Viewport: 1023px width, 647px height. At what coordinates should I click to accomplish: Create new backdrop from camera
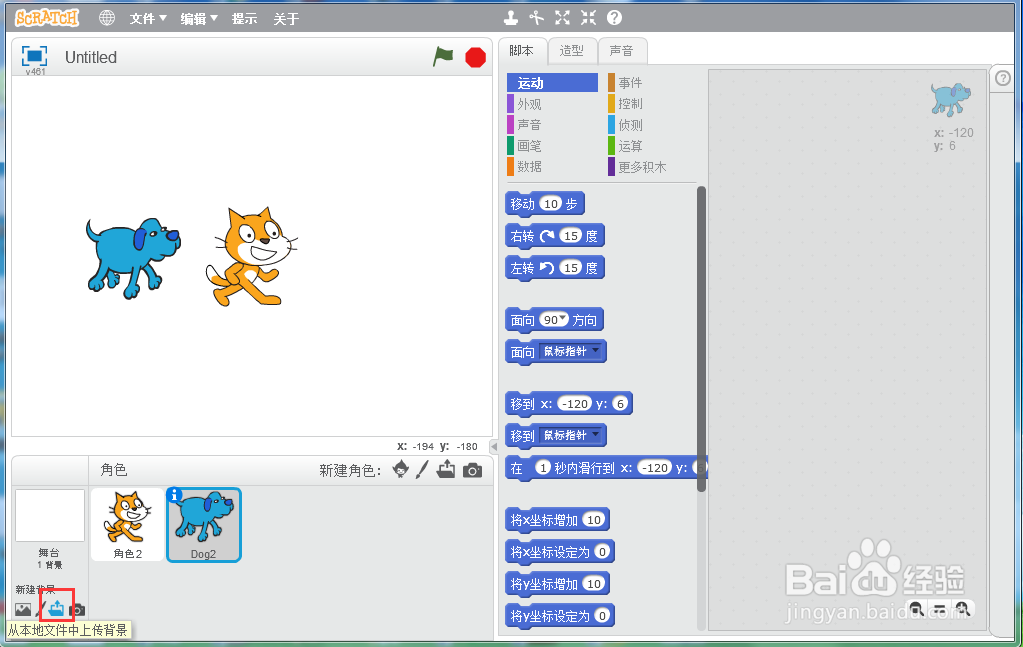78,610
